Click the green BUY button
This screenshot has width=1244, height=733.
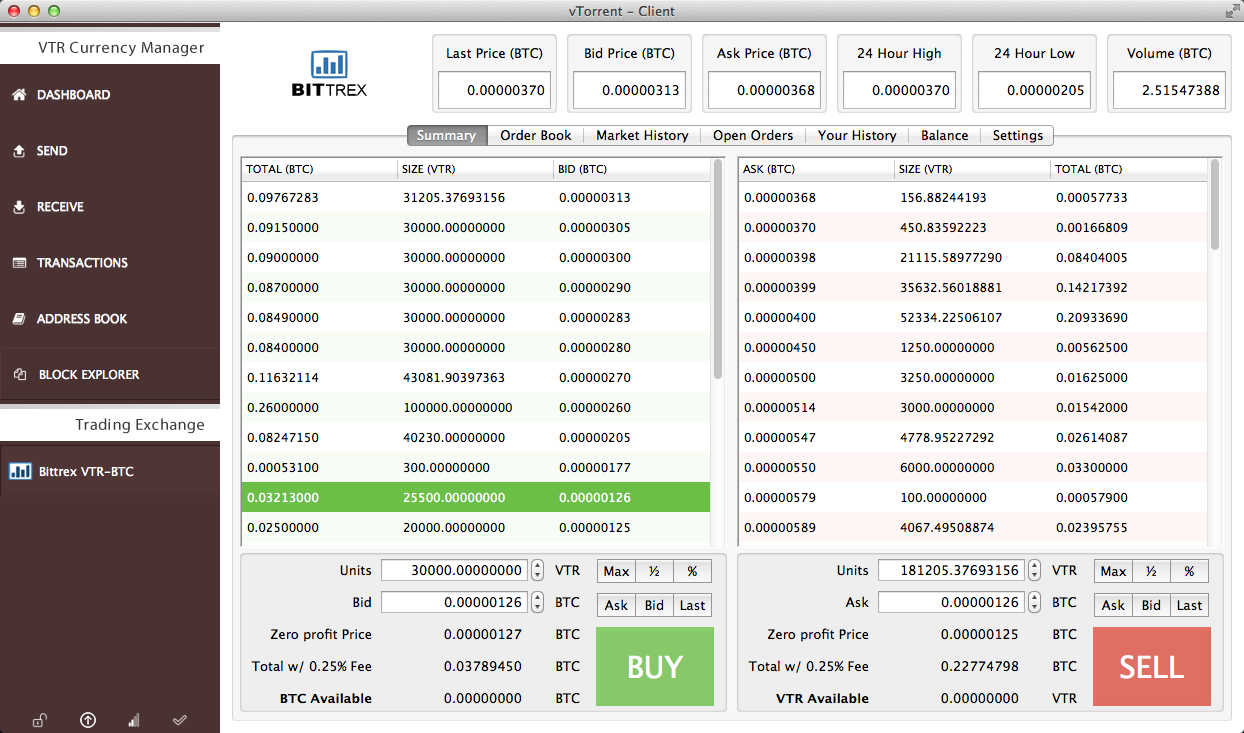point(655,667)
